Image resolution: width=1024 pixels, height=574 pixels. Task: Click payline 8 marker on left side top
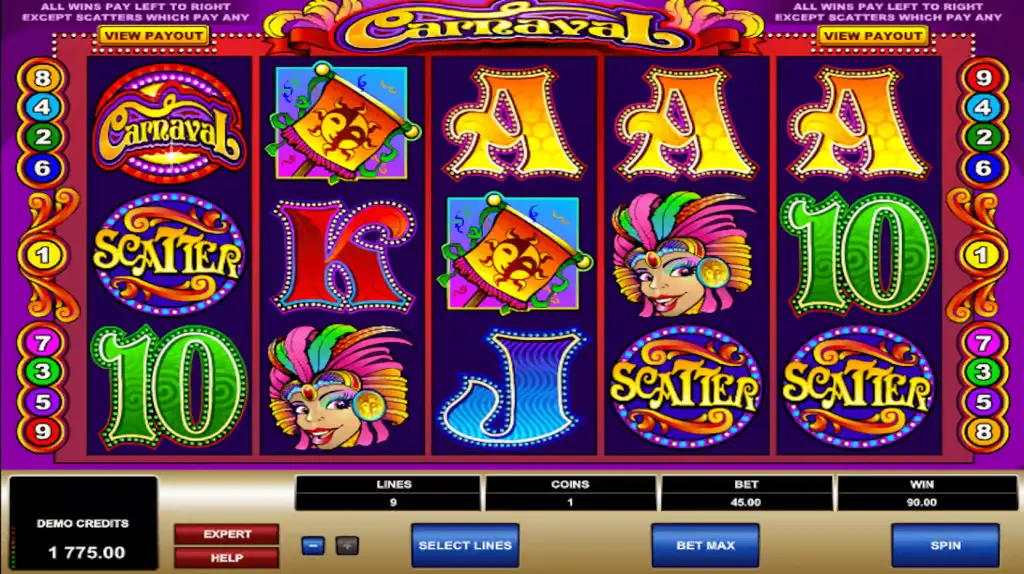pos(42,78)
